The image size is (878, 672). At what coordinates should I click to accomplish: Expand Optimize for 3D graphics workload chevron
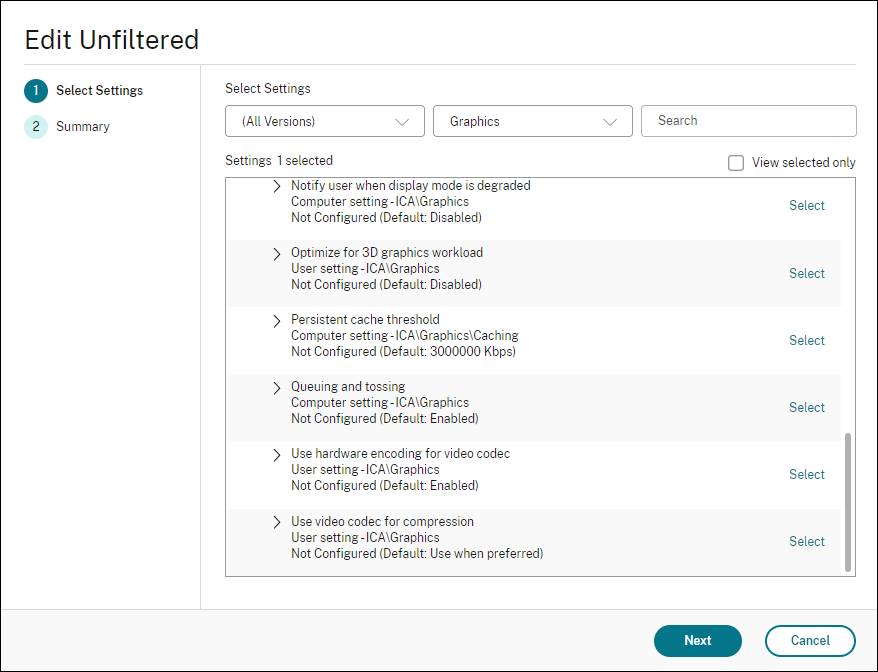(277, 254)
